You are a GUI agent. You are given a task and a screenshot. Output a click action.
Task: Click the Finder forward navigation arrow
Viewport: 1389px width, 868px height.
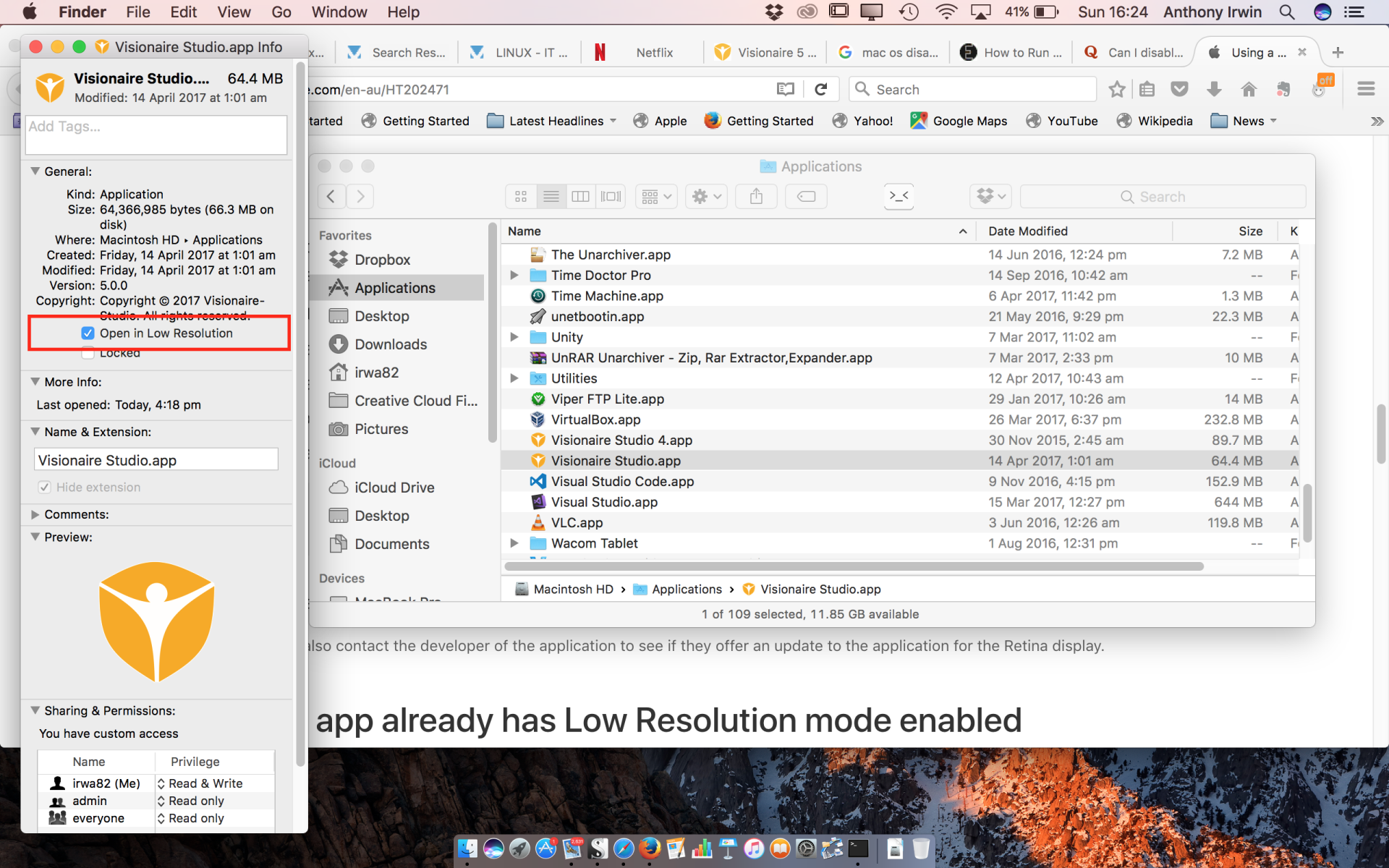click(x=360, y=196)
